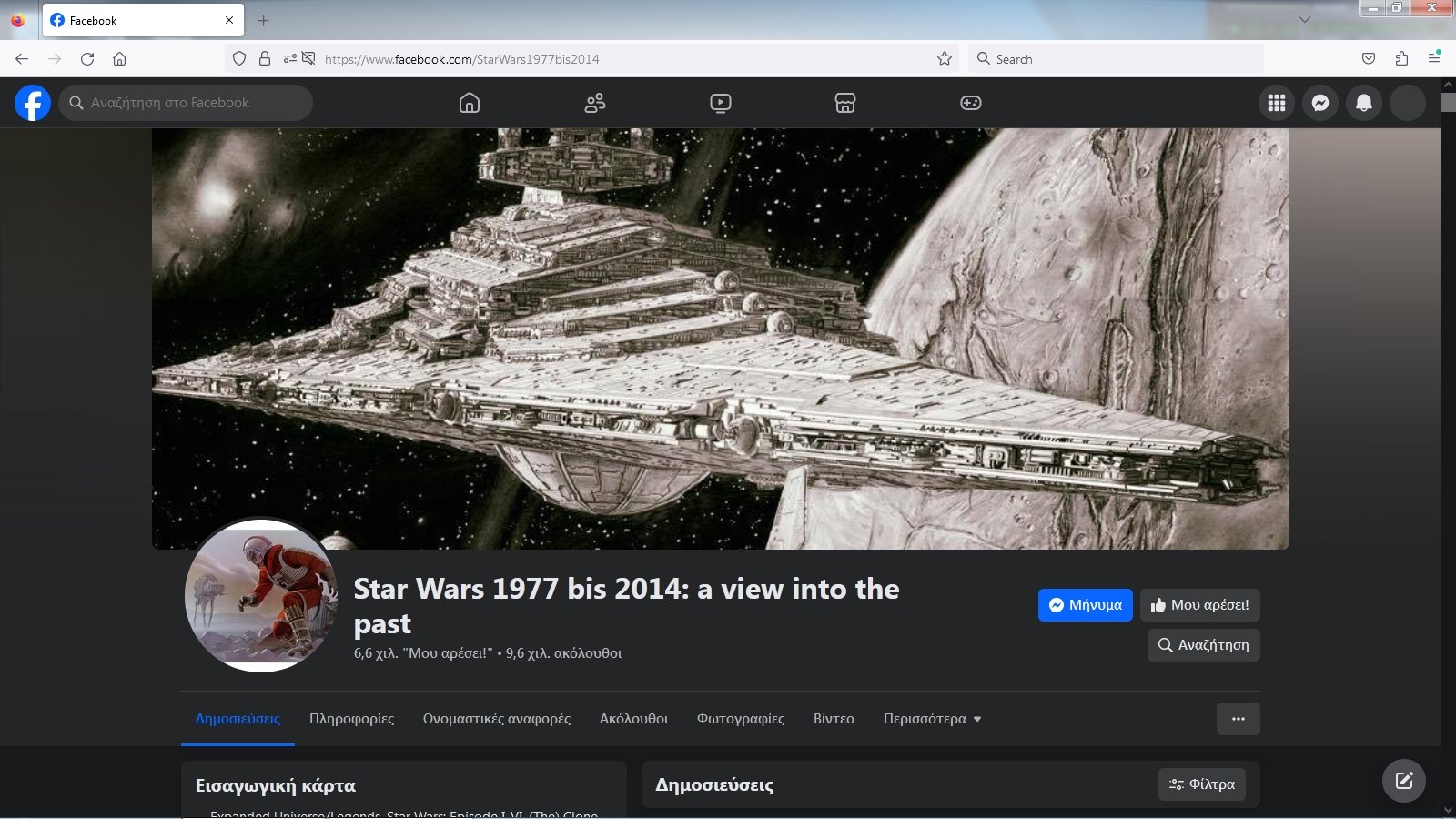Open the page profile picture thumbnail
The image size is (1456, 819).
click(x=261, y=596)
